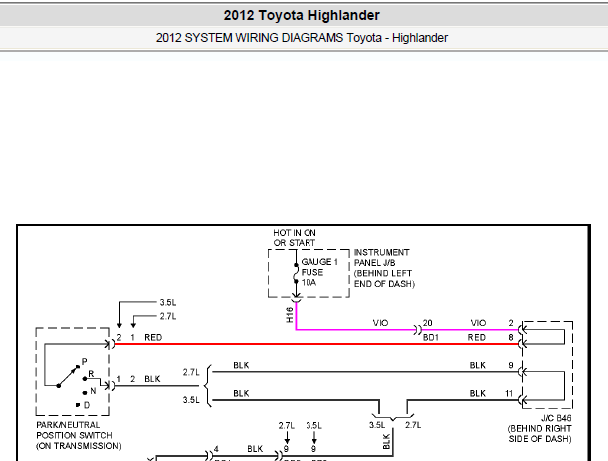Click the 'HOT IN ON OR START' label
The height and width of the screenshot is (461, 608).
coord(294,238)
